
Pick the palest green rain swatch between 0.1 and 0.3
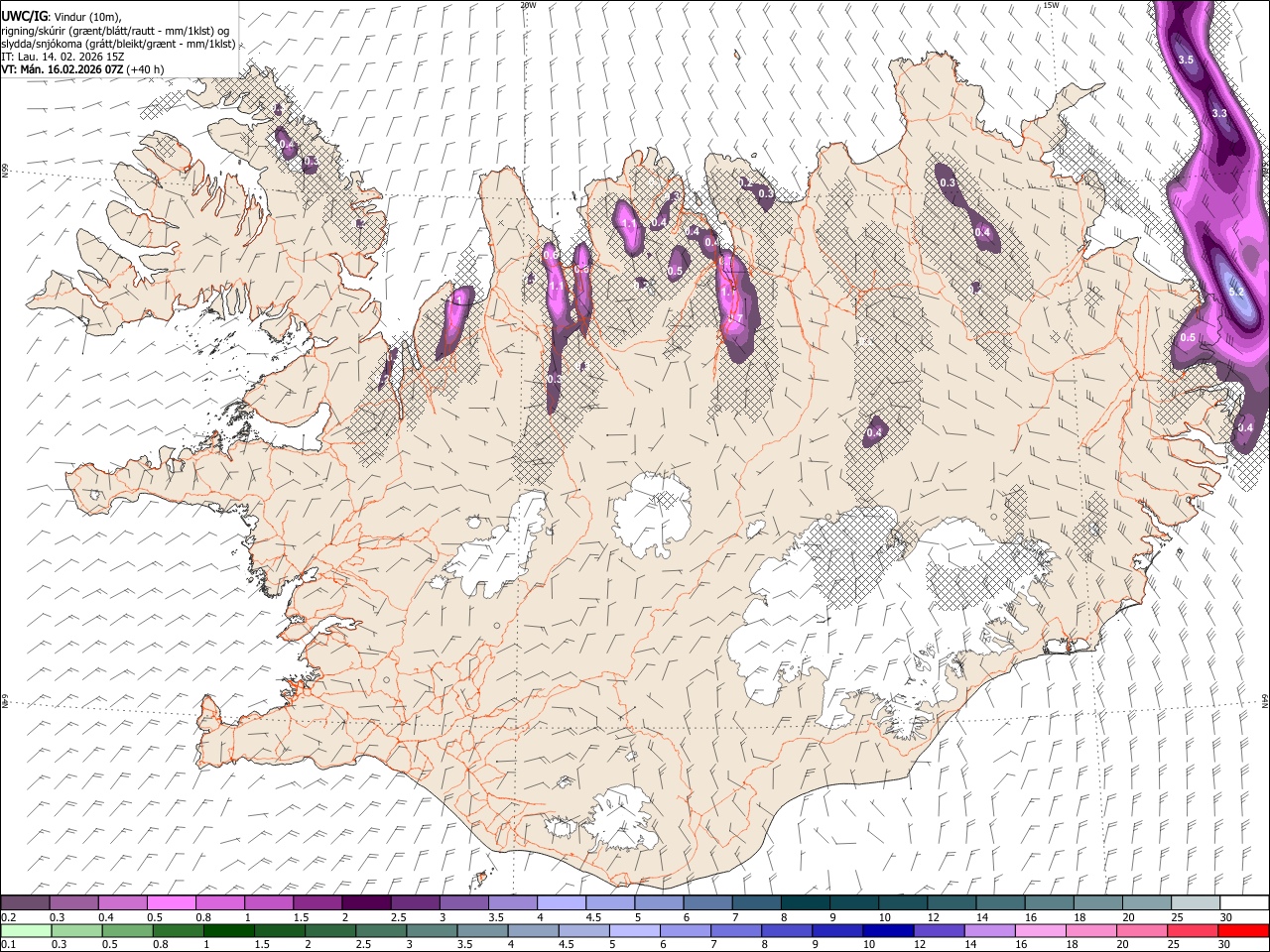25,930
